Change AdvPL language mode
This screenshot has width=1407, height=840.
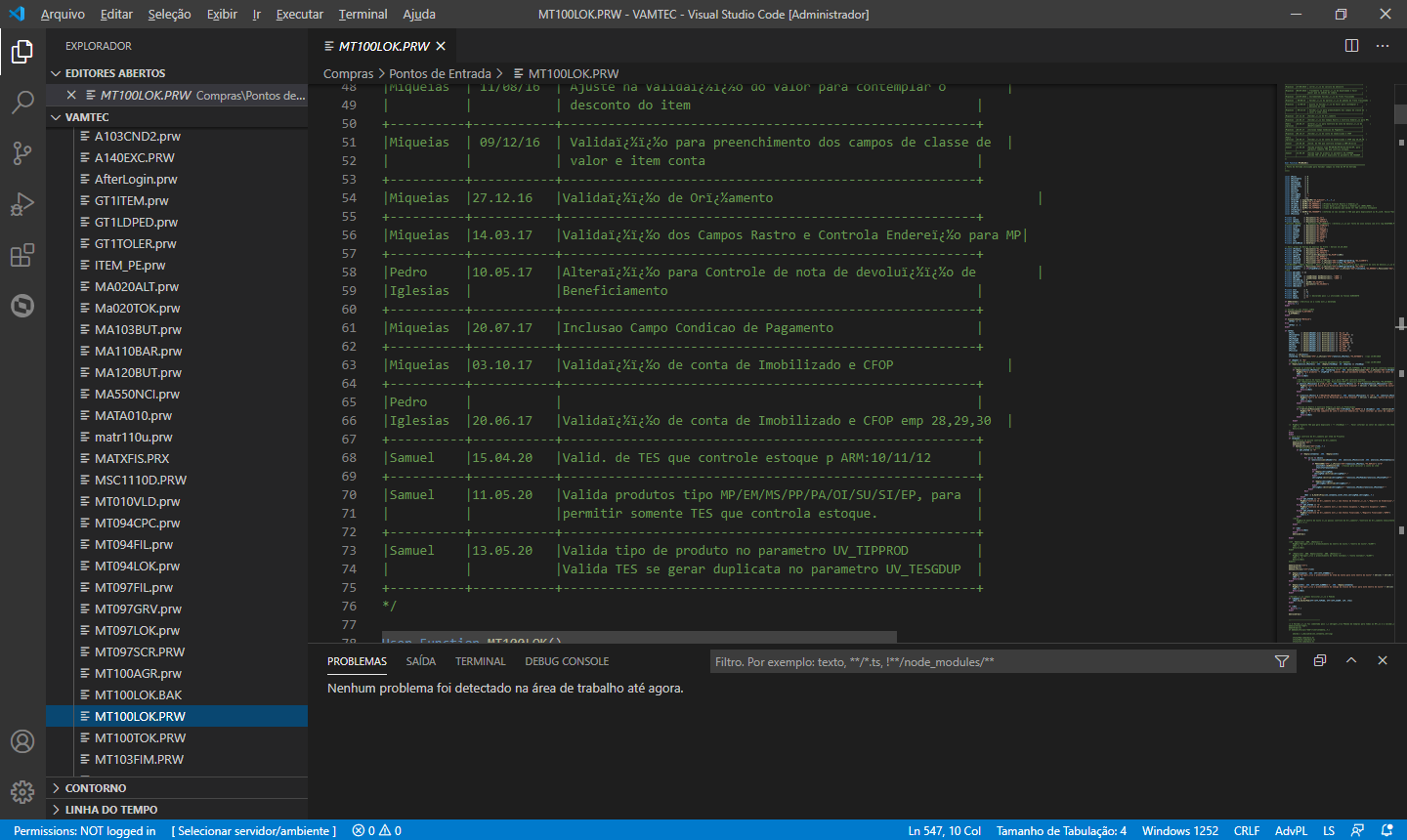point(1291,830)
